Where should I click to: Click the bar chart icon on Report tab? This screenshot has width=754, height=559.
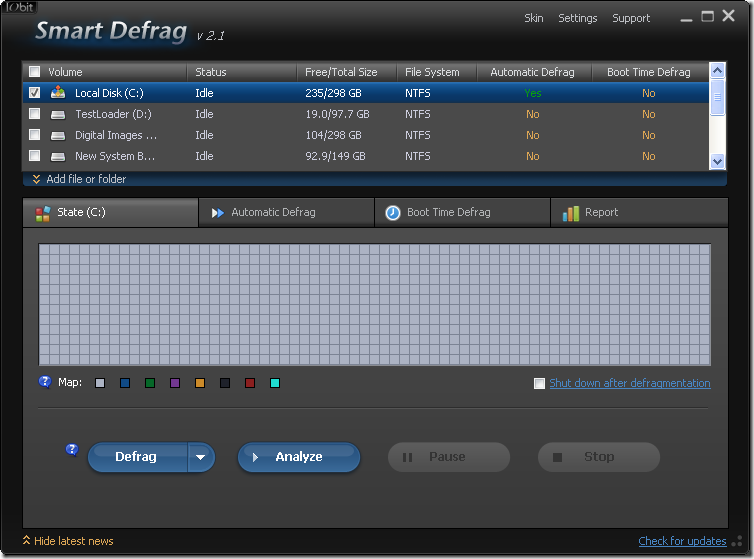[x=571, y=213]
